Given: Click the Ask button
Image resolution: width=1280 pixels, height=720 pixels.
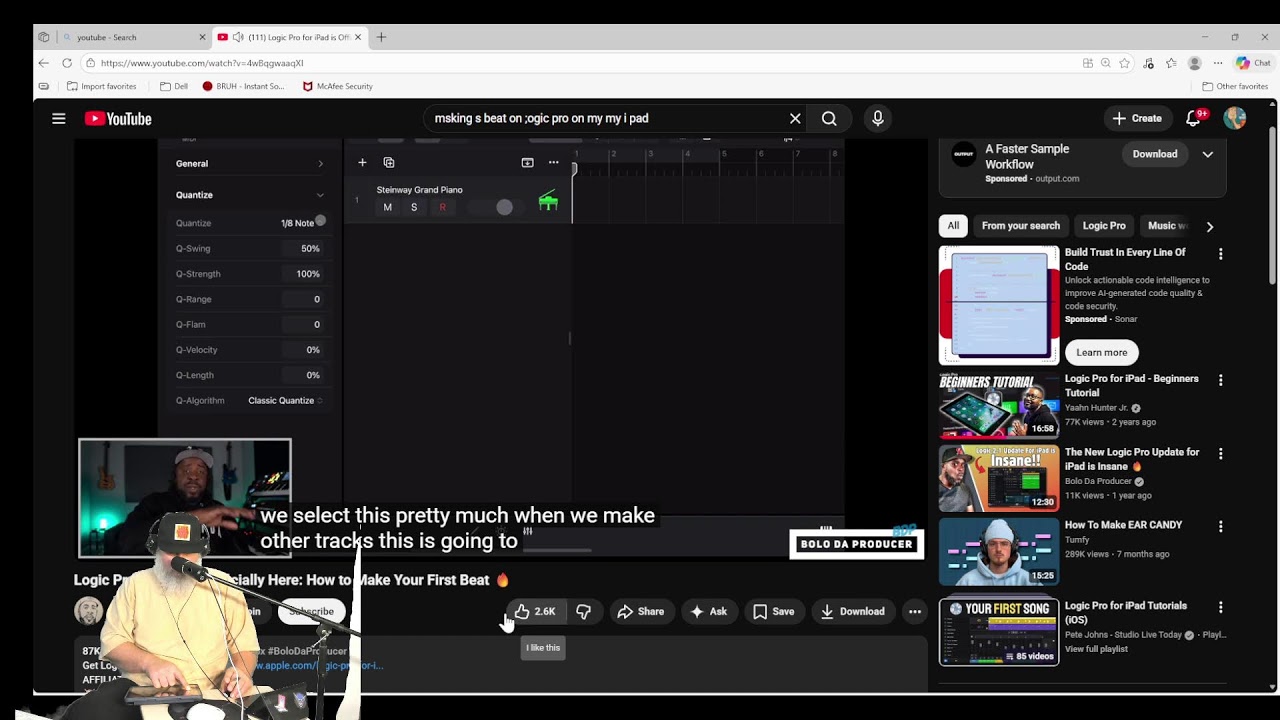Looking at the screenshot, I should (x=708, y=612).
